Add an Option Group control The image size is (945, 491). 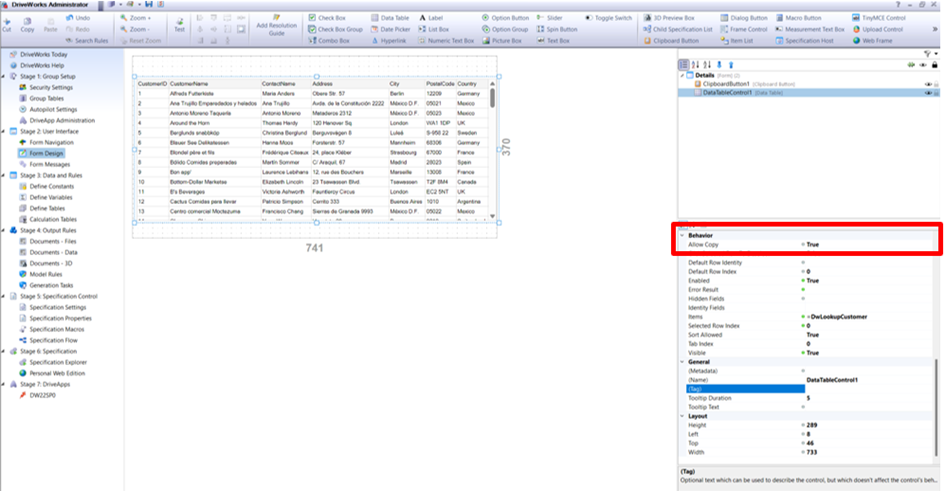pyautogui.click(x=505, y=30)
